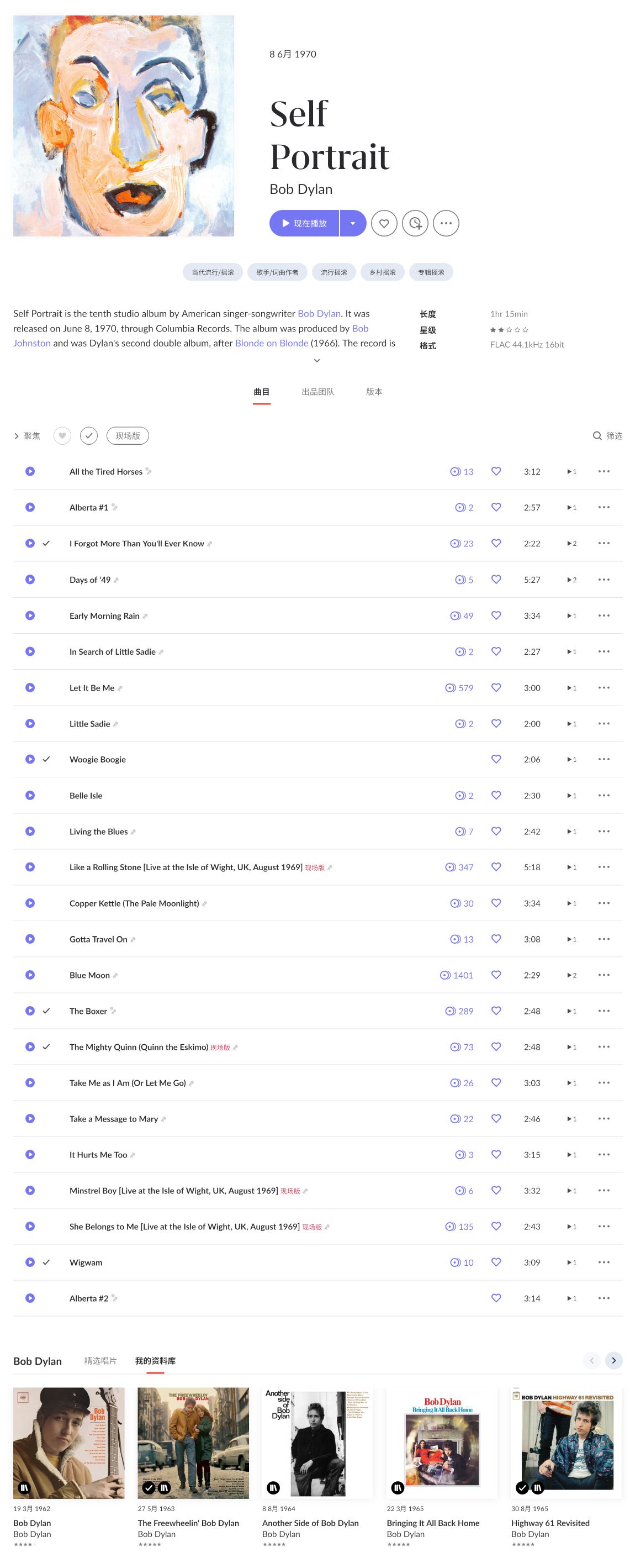The height and width of the screenshot is (1568, 630).
Task: Open more options for Wigwam track
Action: (604, 1262)
